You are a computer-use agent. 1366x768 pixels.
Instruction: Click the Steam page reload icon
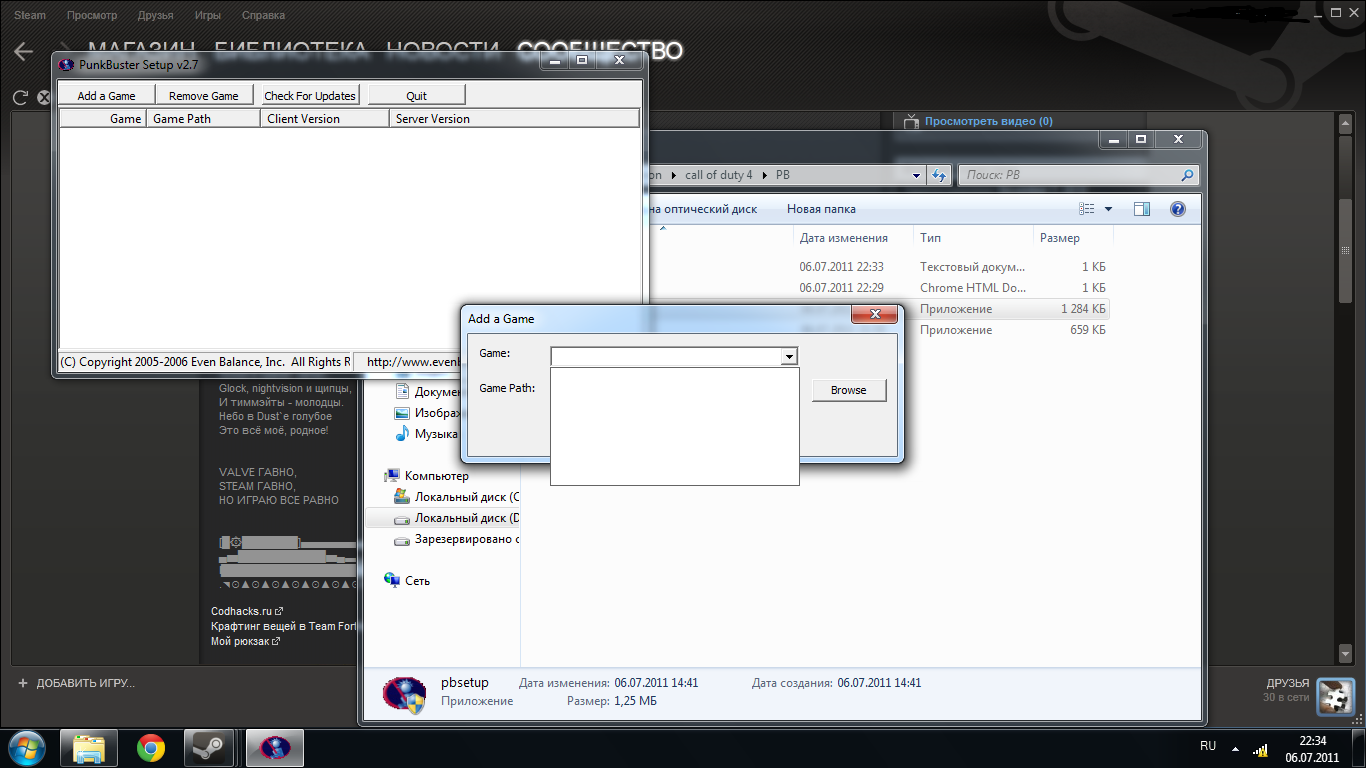coord(20,97)
